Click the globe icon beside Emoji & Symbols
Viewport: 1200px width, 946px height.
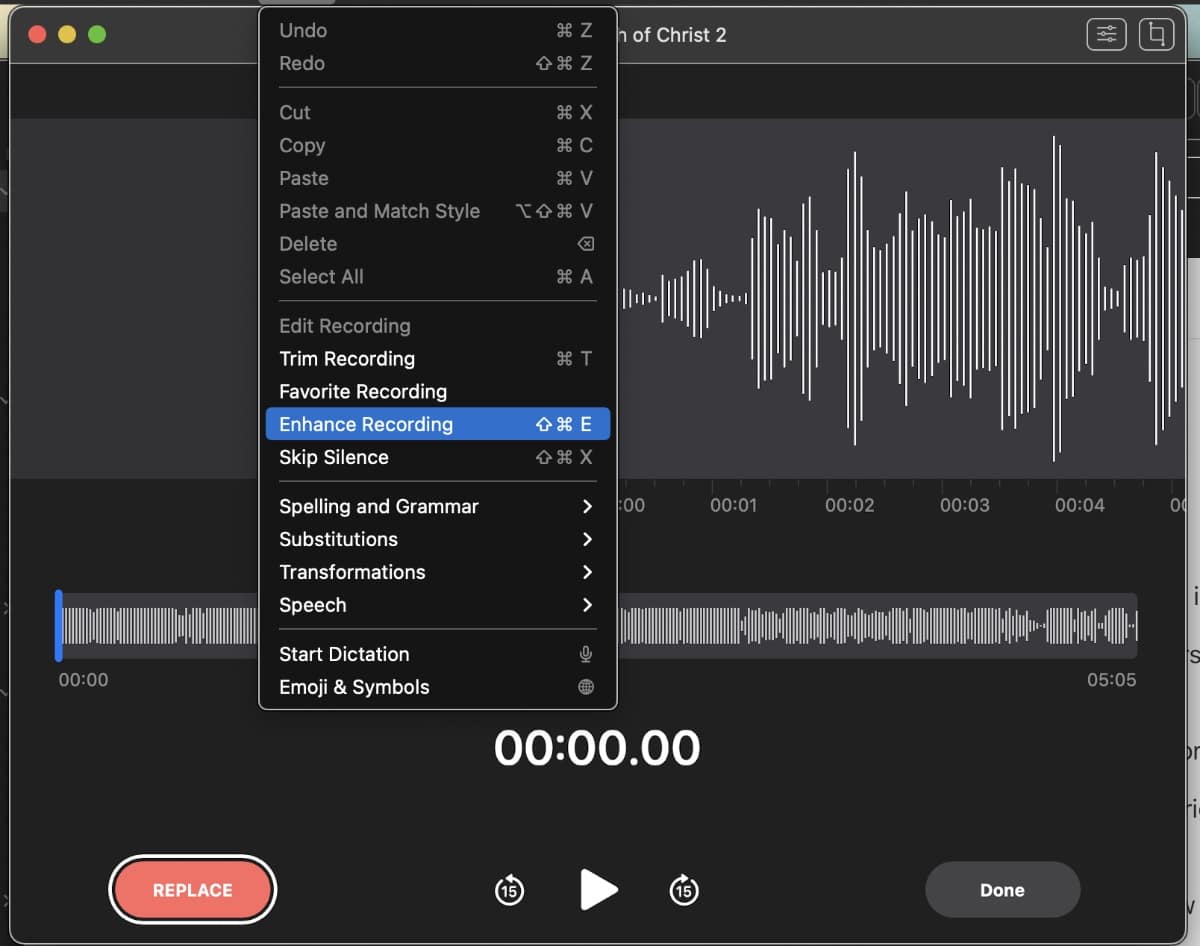(x=586, y=687)
